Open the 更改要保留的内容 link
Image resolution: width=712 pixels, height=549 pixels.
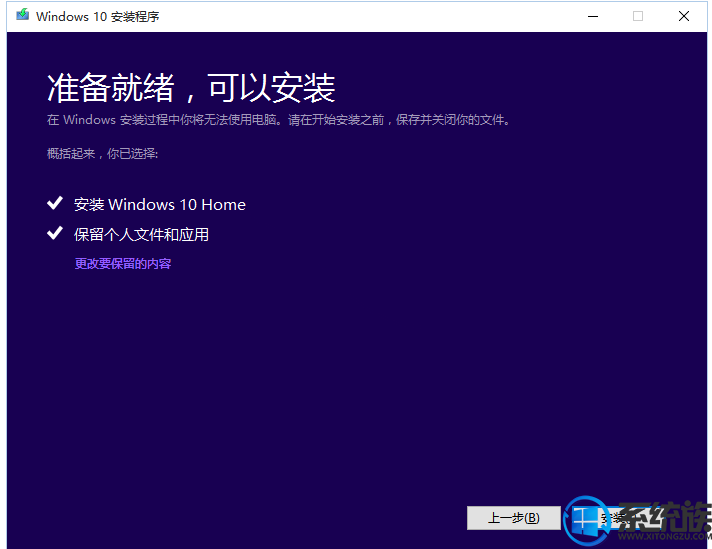click(123, 264)
